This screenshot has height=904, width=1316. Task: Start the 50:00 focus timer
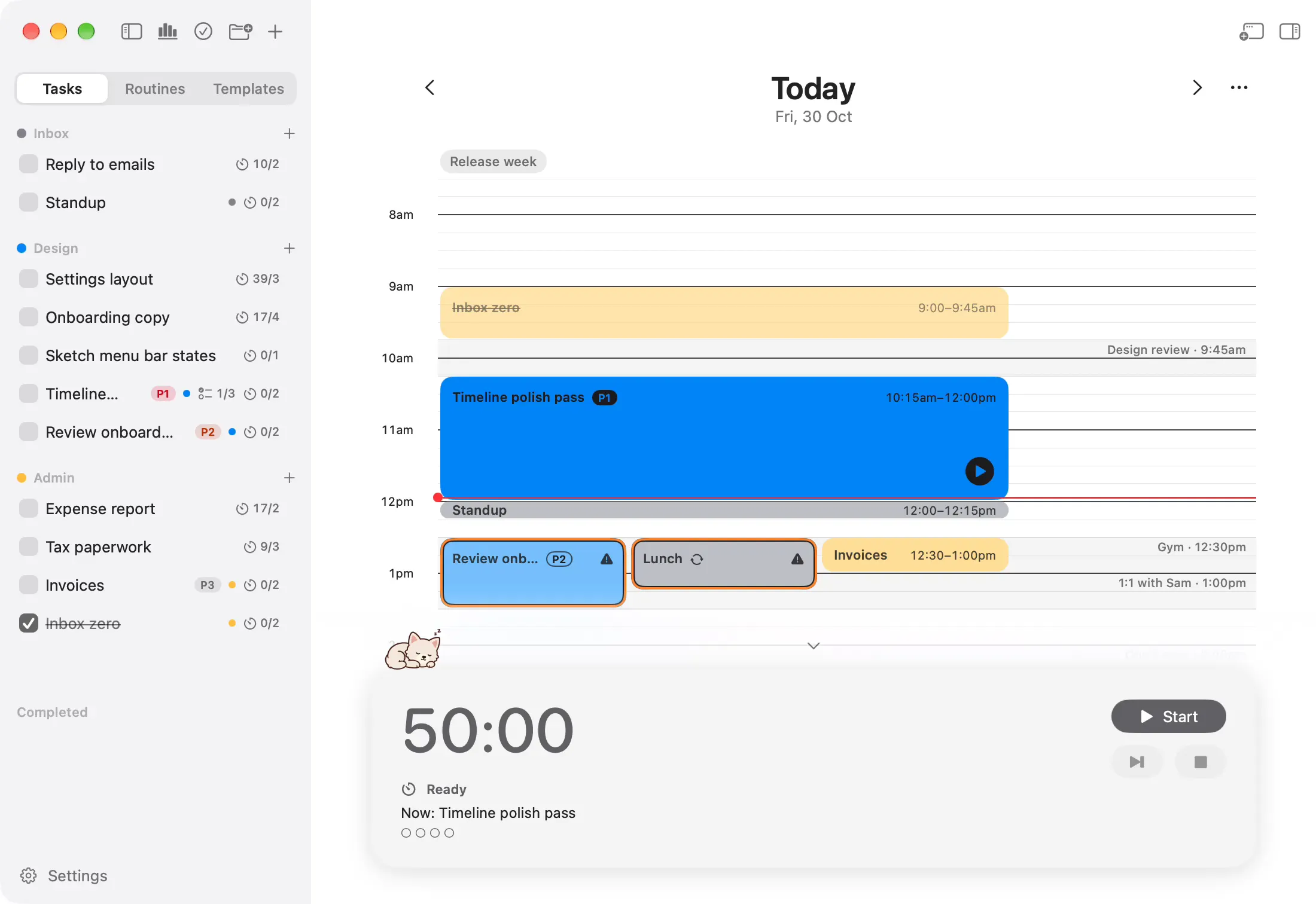(x=1168, y=716)
